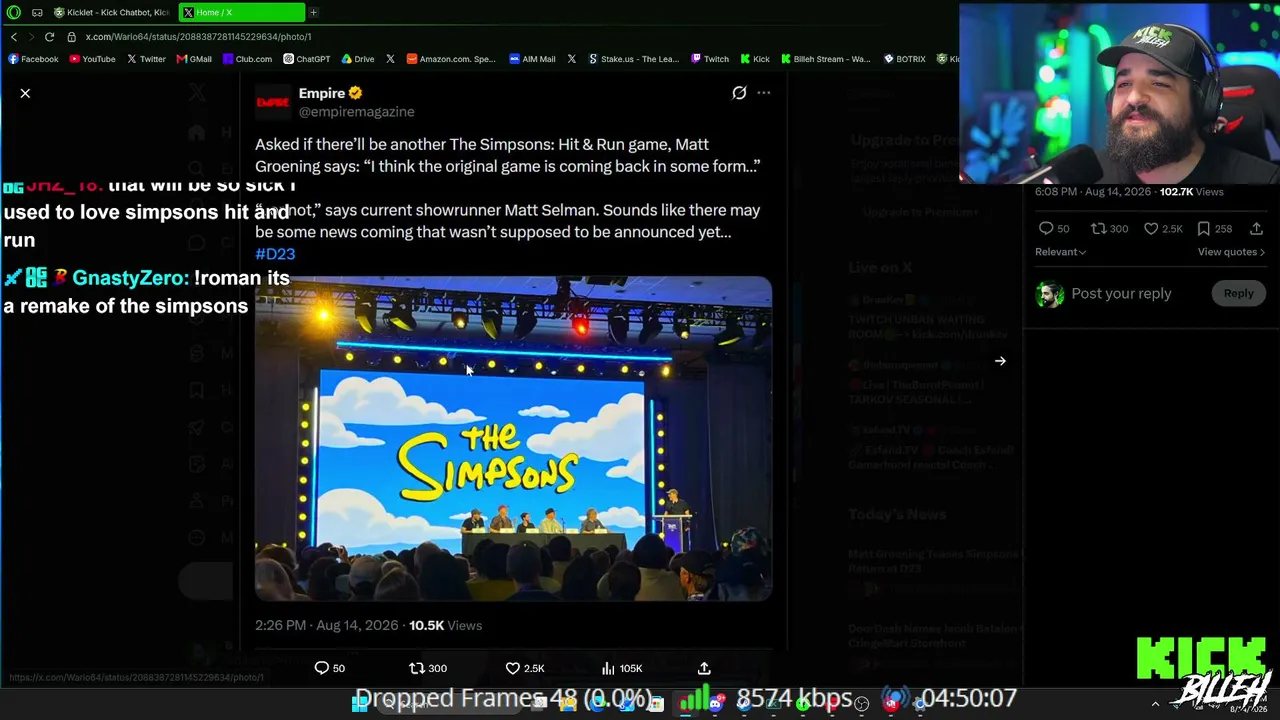The width and height of the screenshot is (1280, 720).
Task: Open the GMail bookmark
Action: tap(194, 59)
